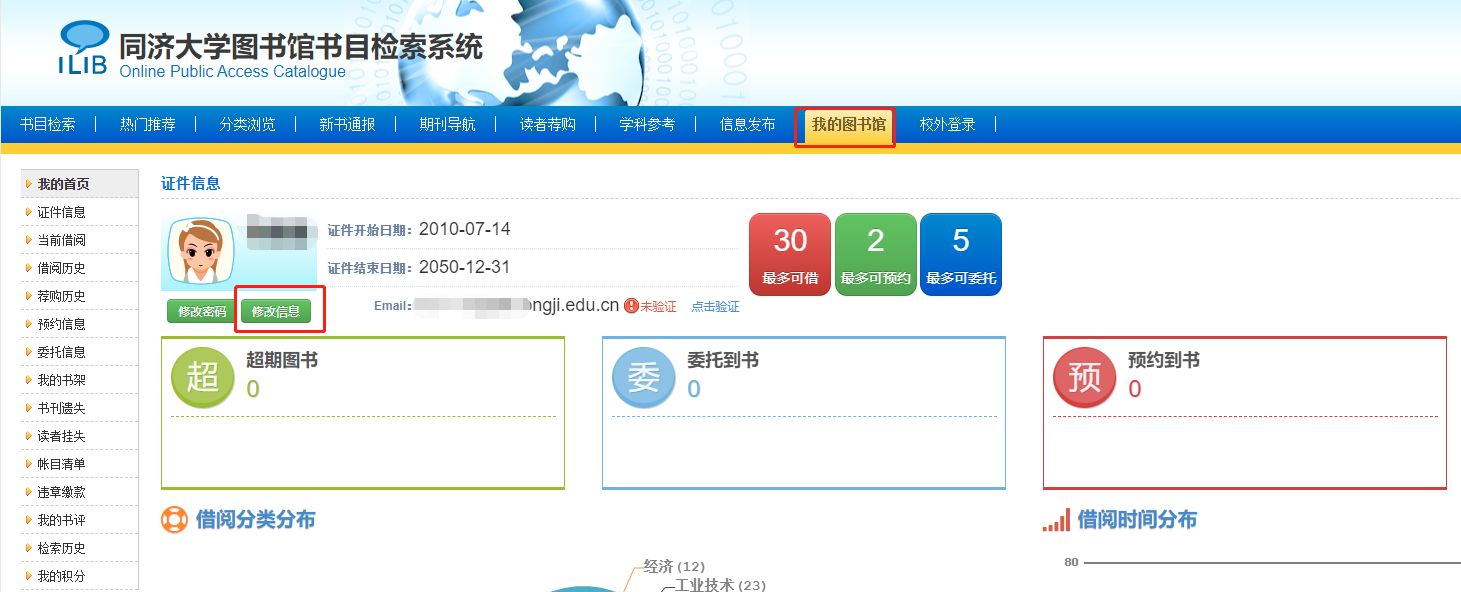Click the 未验证 status text
Viewport: 1461px width, 592px height.
tap(658, 307)
